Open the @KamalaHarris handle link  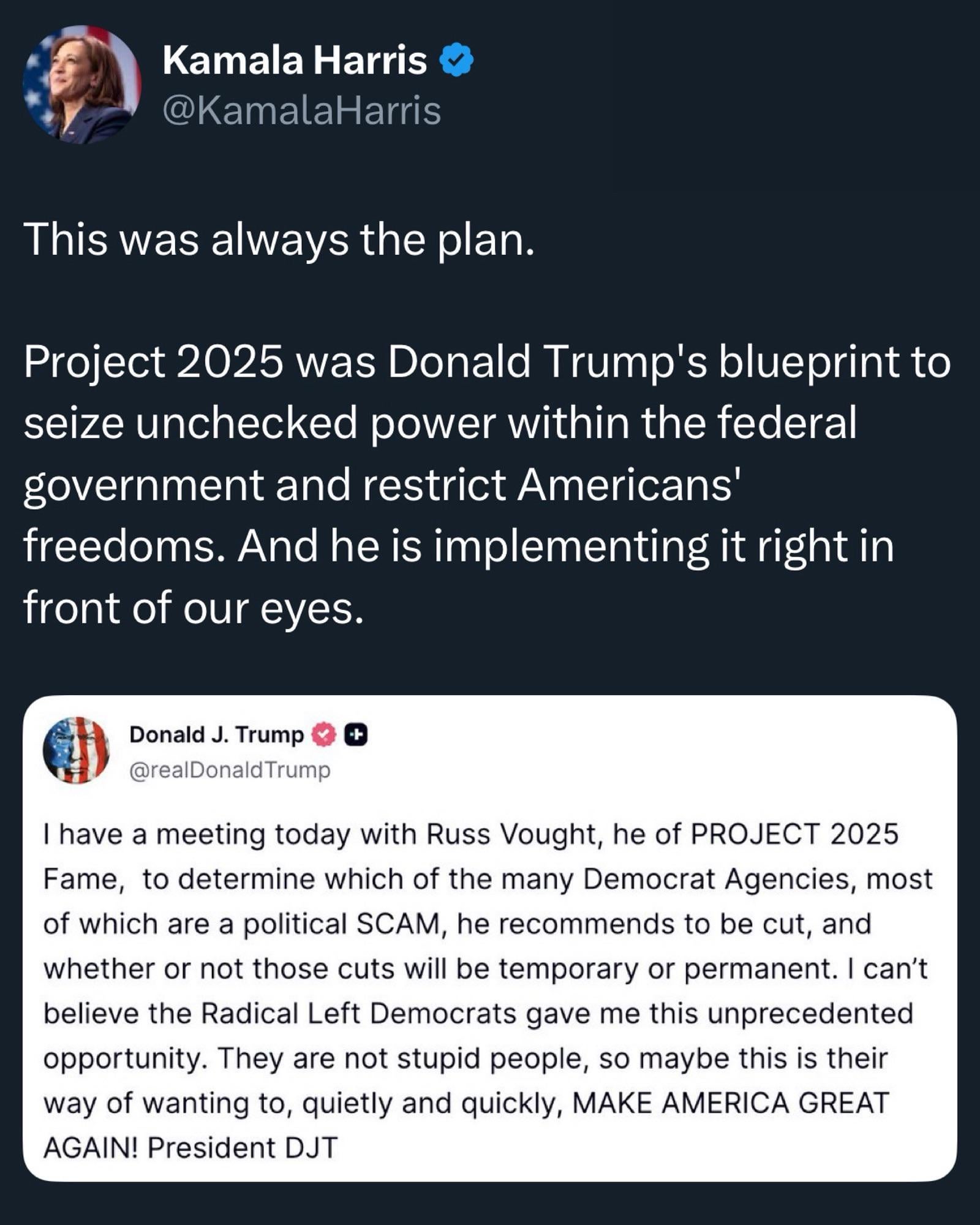(301, 111)
